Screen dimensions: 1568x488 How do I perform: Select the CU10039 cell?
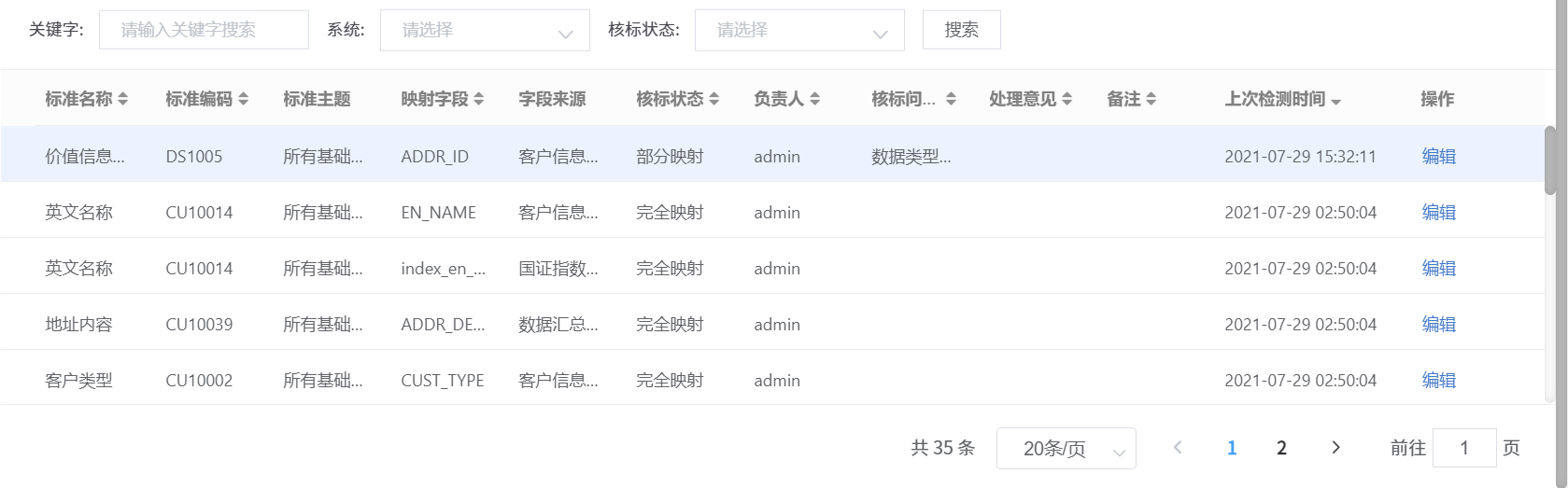coord(199,325)
